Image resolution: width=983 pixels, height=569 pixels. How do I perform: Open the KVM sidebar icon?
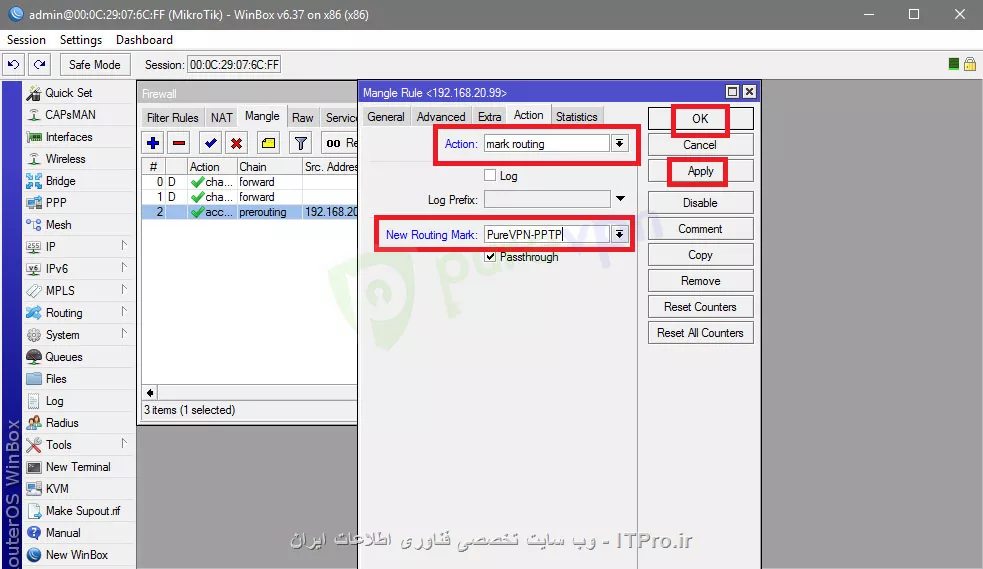coord(34,489)
